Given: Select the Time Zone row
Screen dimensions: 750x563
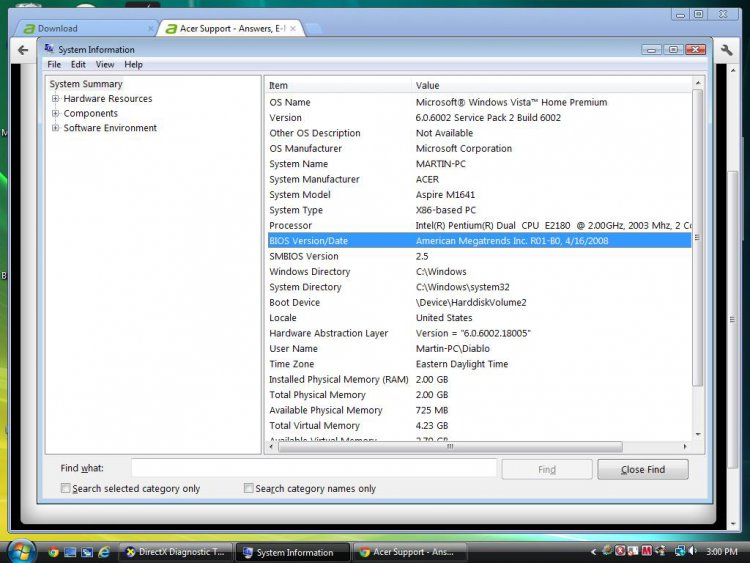Looking at the screenshot, I should coord(479,364).
